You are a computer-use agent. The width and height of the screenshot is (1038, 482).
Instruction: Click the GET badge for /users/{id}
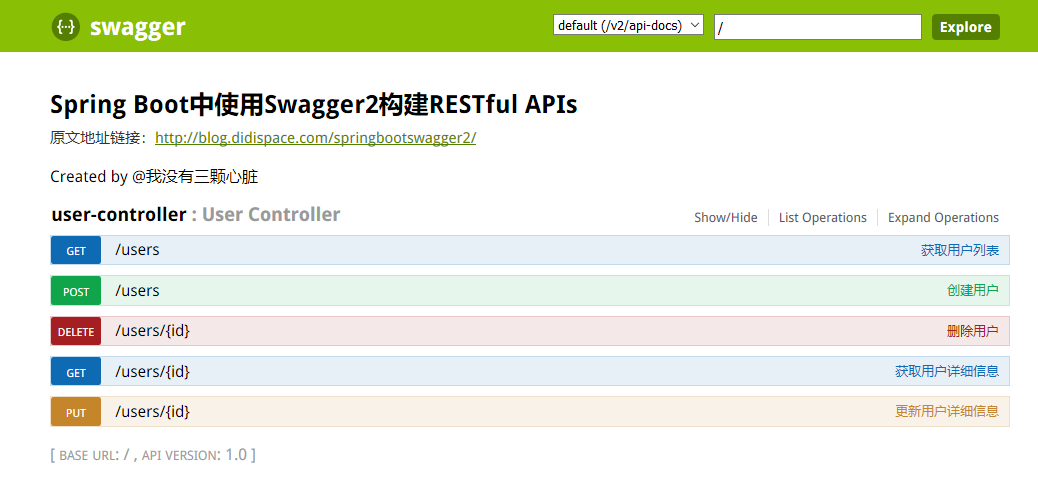(x=76, y=372)
